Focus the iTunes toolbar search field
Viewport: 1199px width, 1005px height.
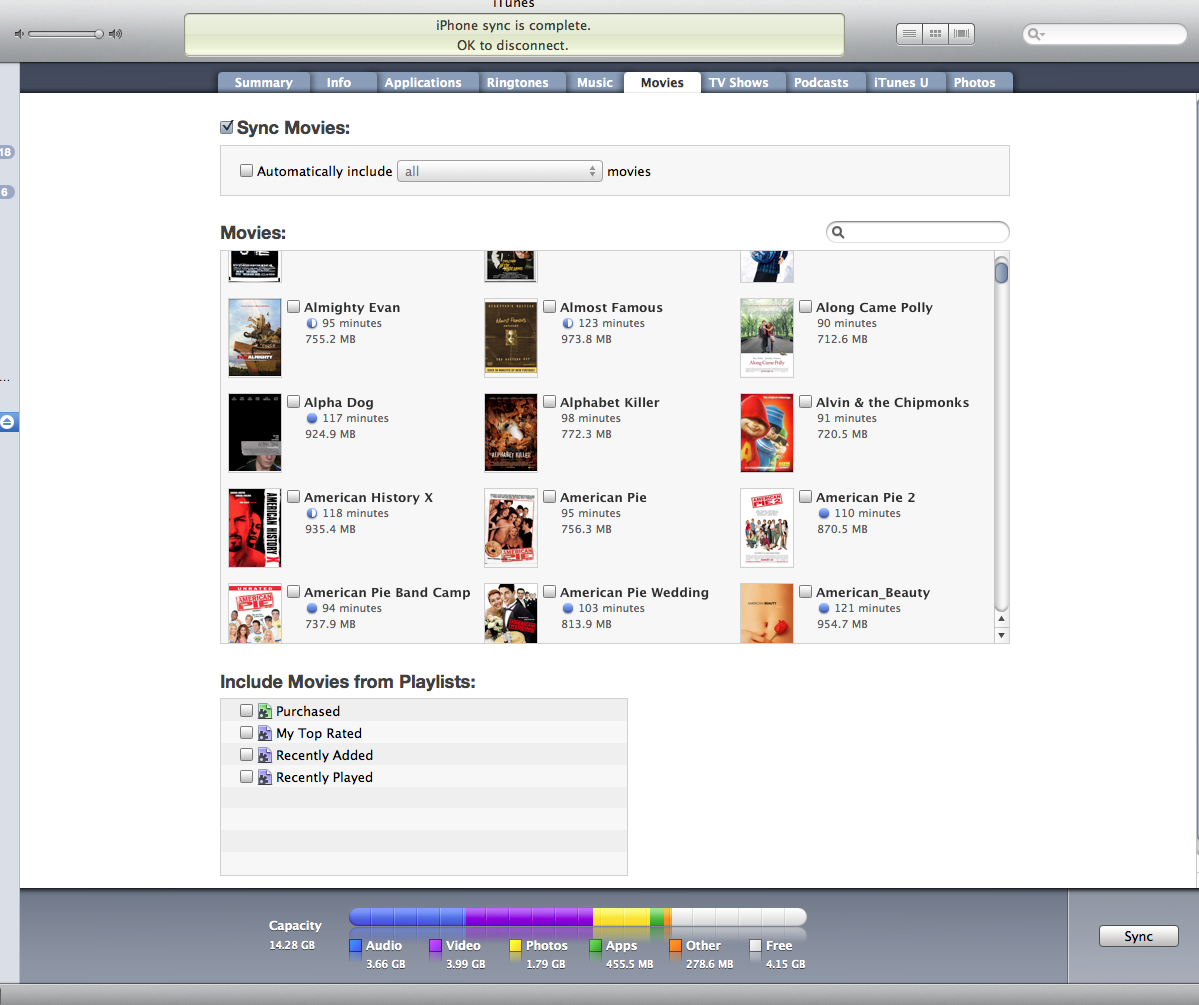(1105, 34)
